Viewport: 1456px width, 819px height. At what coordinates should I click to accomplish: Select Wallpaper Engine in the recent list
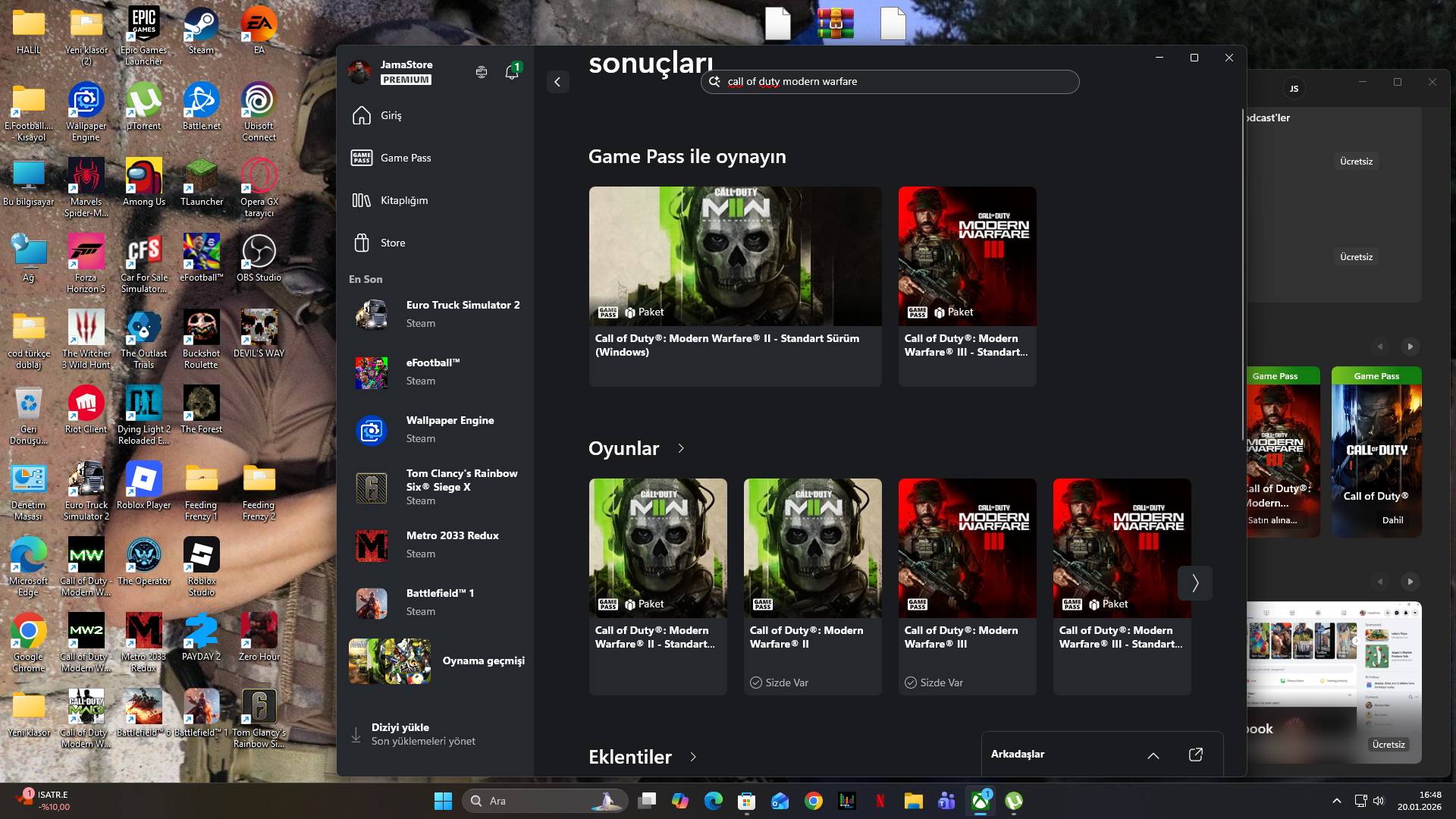[x=435, y=429]
